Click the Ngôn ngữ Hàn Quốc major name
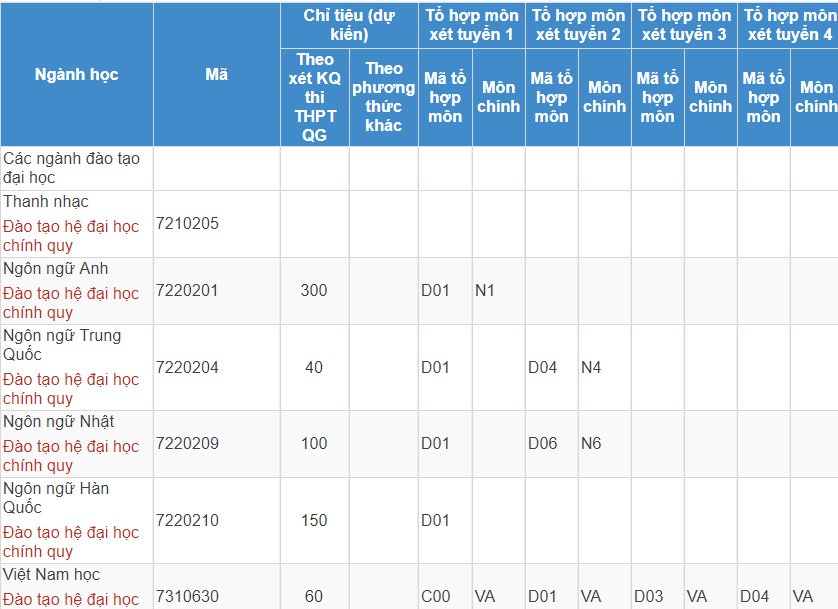Image resolution: width=838 pixels, height=609 pixels. click(x=56, y=498)
